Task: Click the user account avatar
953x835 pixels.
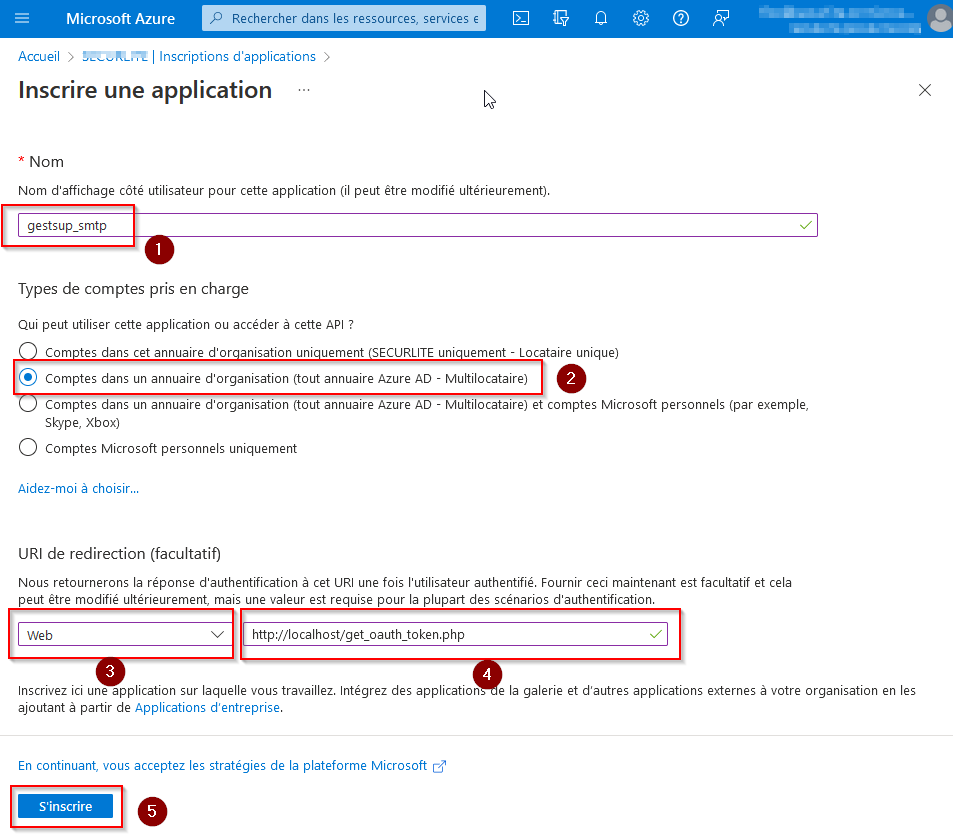Action: [x=940, y=18]
